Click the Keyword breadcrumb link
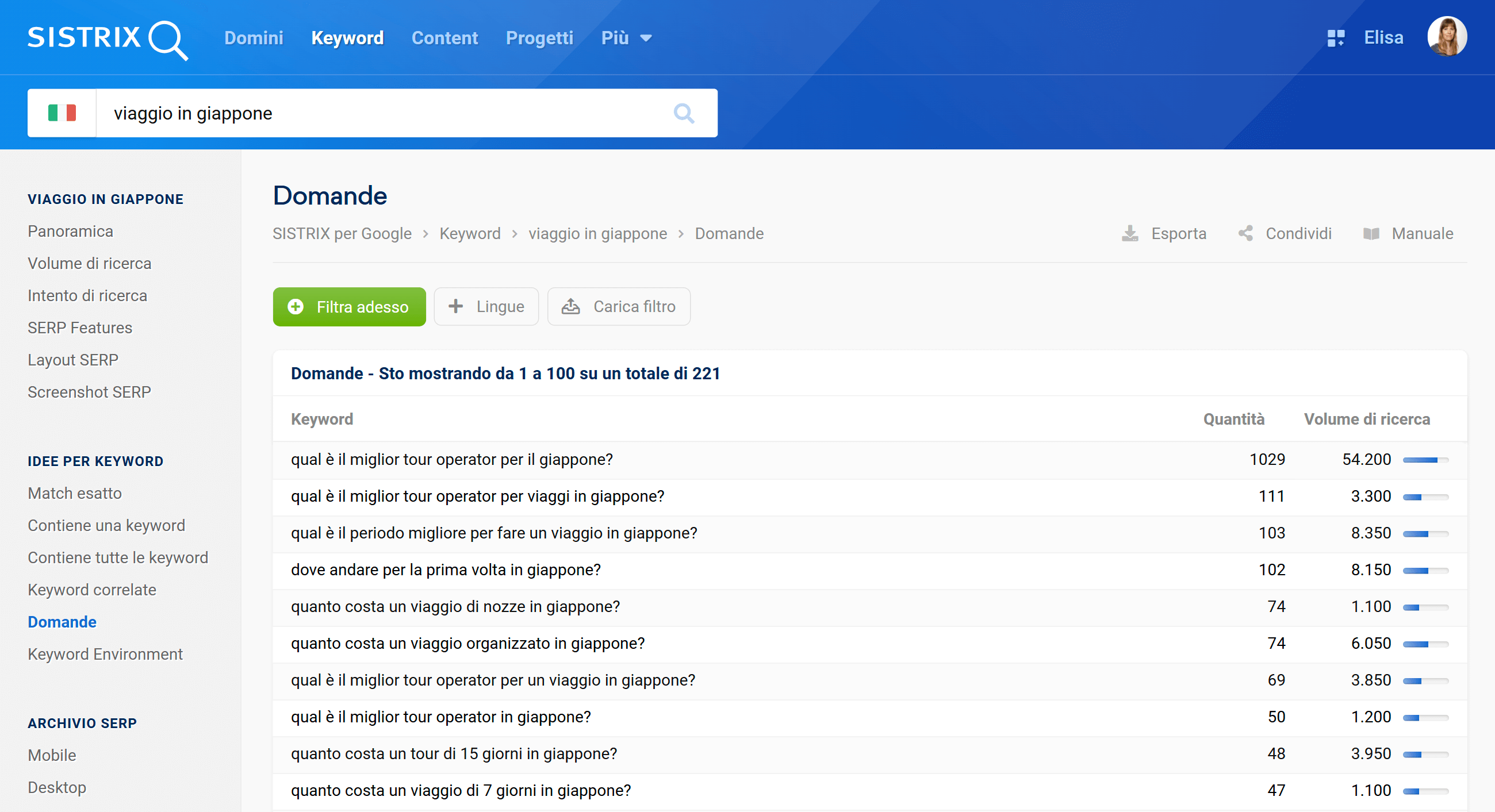 point(470,234)
